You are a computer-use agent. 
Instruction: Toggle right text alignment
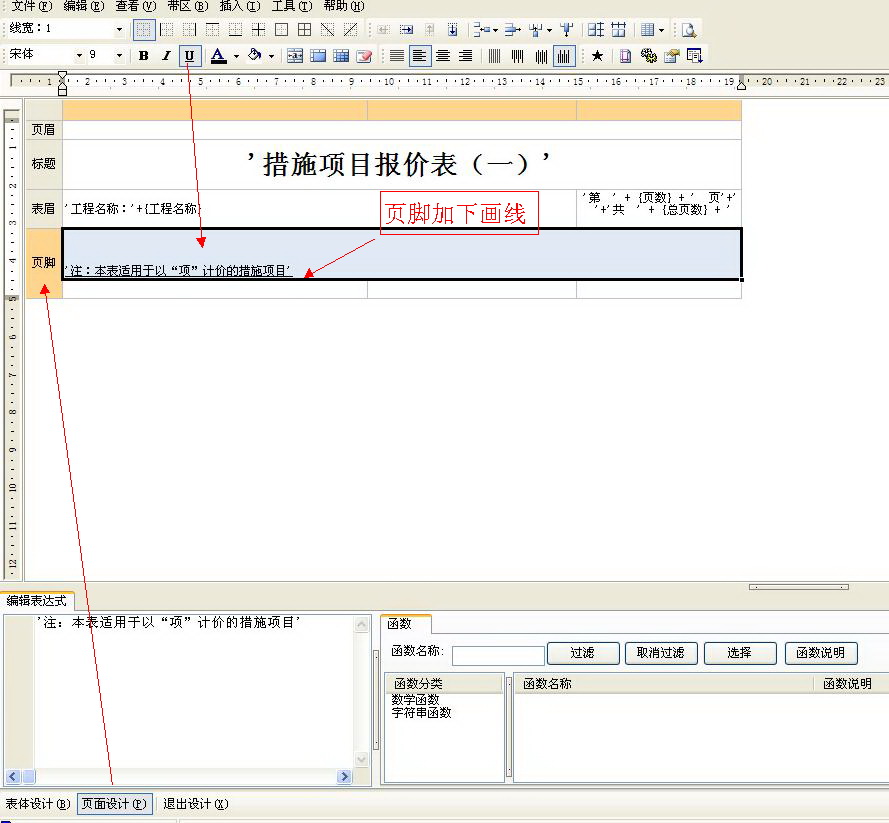(x=465, y=56)
